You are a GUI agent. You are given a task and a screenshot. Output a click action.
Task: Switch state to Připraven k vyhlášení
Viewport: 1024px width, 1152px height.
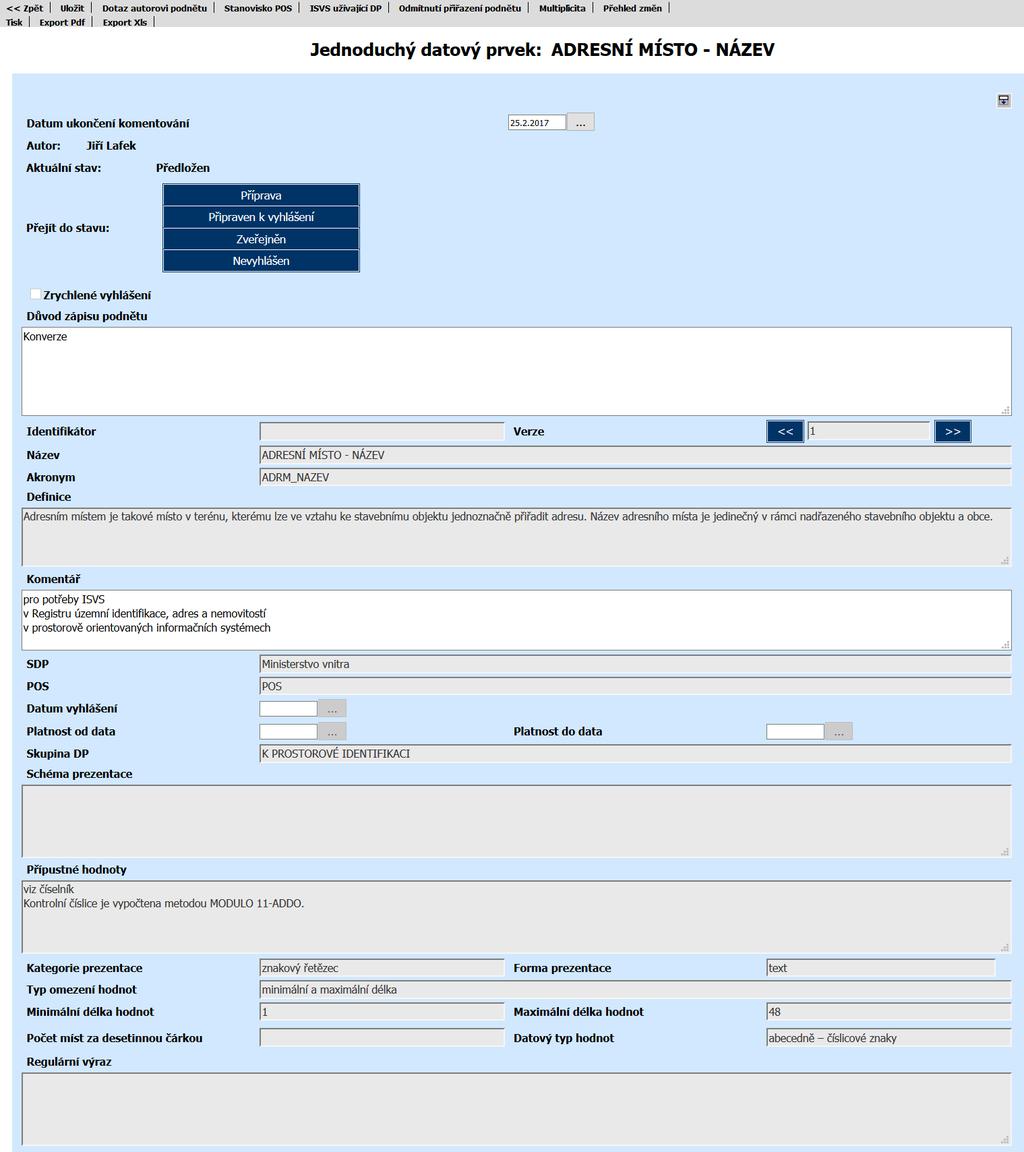[x=261, y=217]
